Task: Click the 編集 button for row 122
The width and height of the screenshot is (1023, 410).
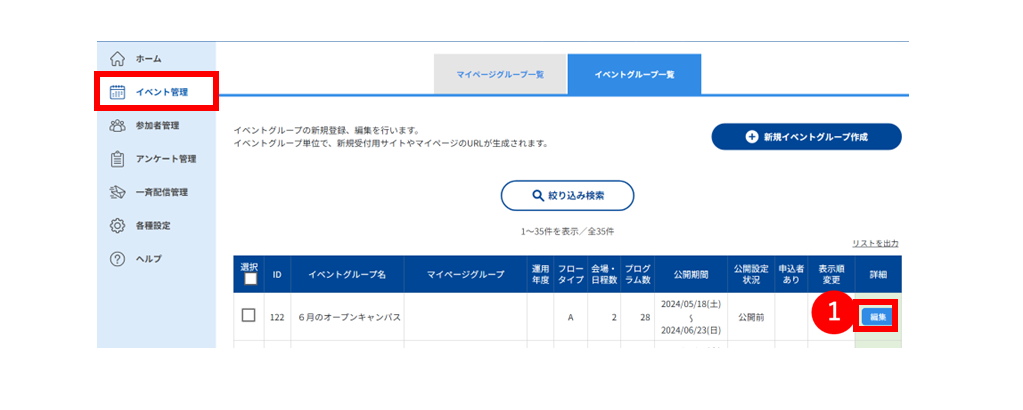Action: pyautogui.click(x=878, y=317)
